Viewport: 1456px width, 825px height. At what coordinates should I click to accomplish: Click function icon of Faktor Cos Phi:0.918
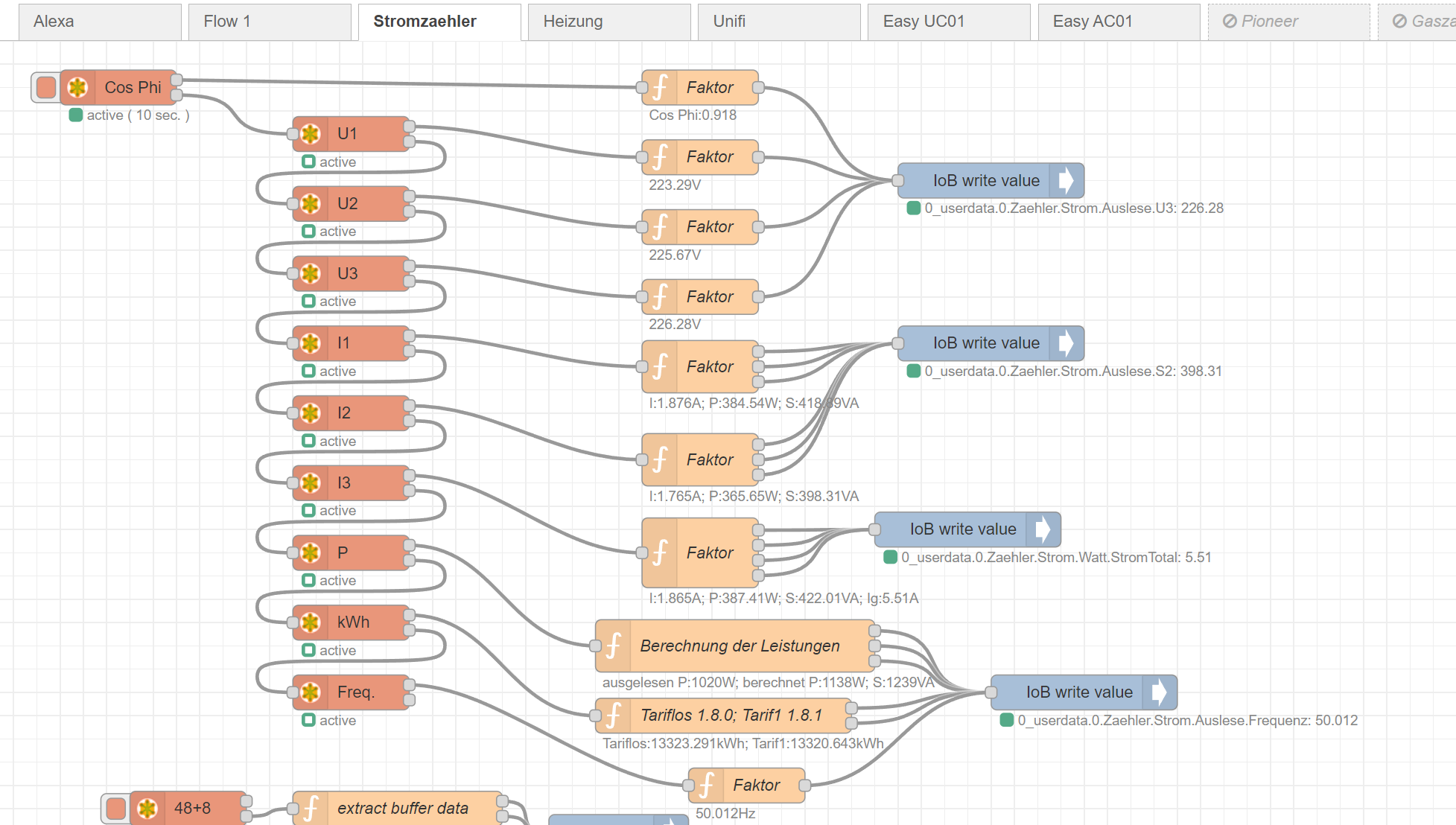click(660, 87)
